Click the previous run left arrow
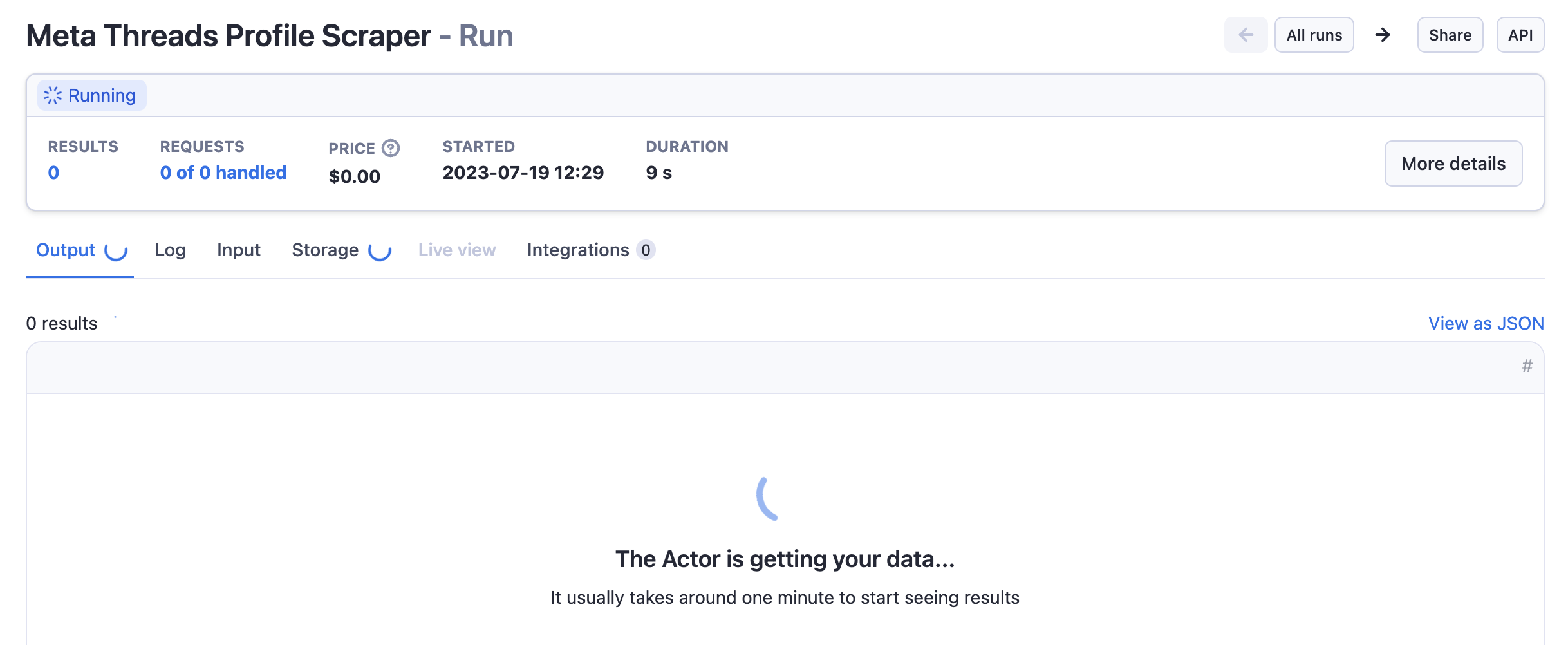This screenshot has height=645, width=1568. 1245,35
